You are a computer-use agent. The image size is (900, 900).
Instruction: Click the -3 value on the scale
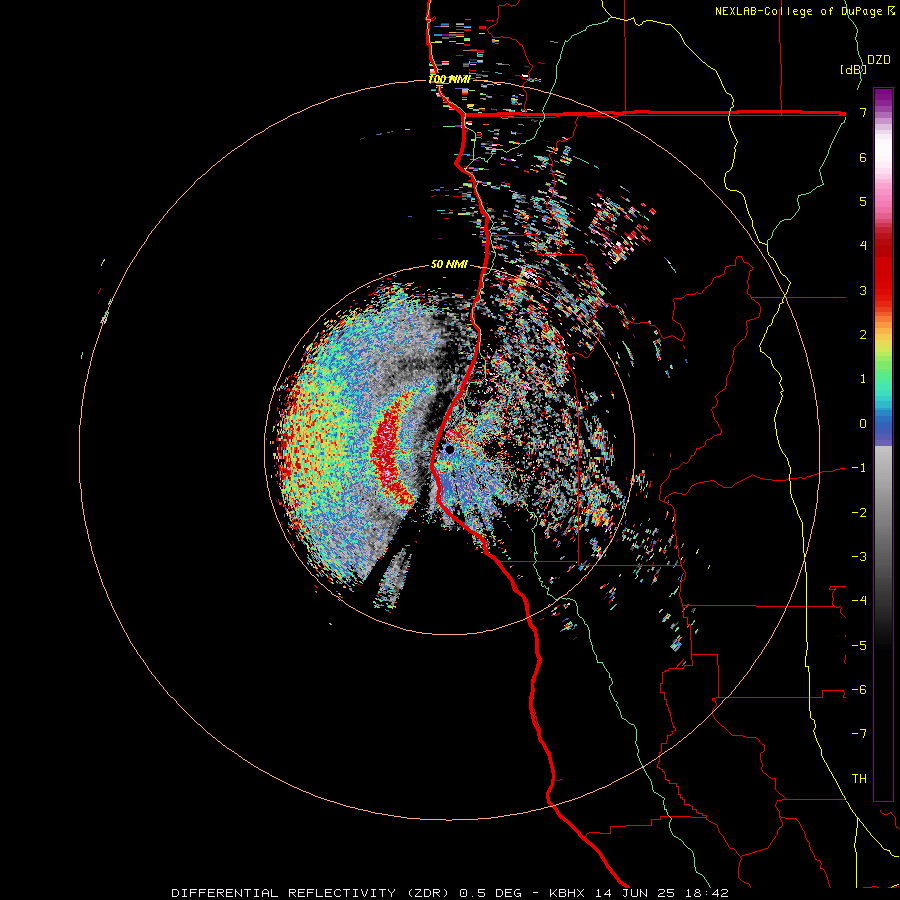tap(859, 557)
